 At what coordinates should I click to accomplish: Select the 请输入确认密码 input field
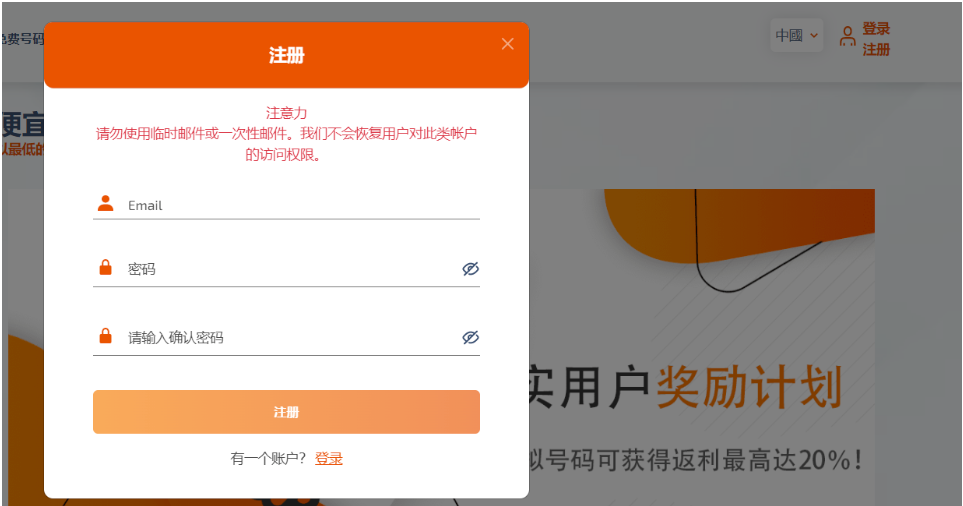point(290,338)
